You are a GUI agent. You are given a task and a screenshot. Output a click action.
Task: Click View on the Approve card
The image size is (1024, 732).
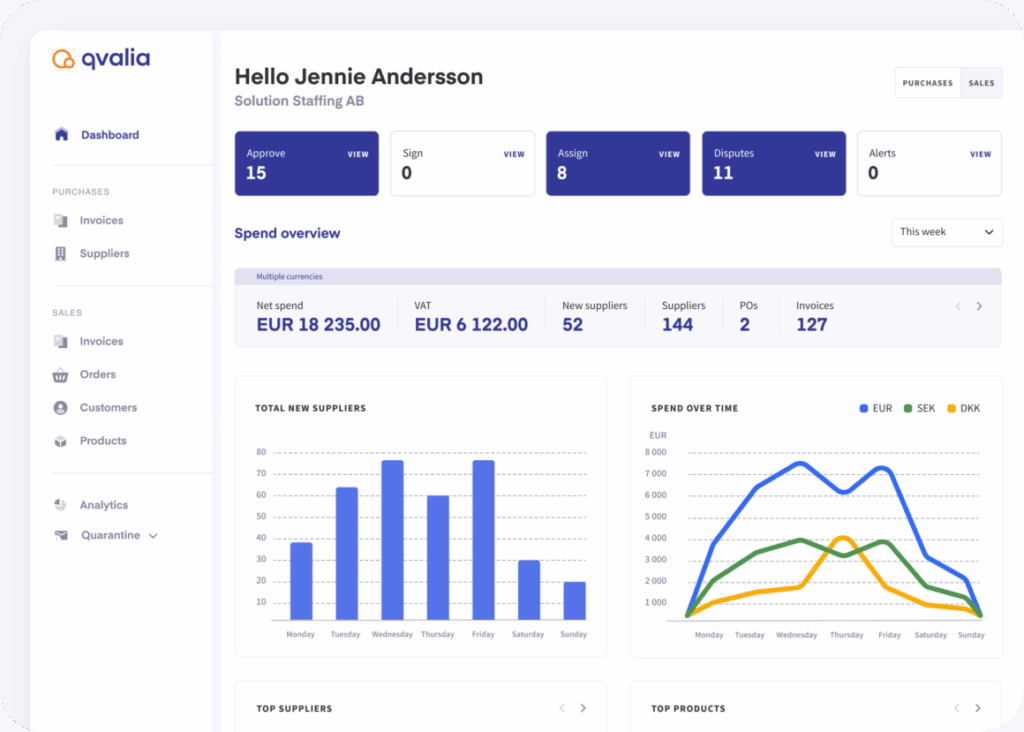pos(358,155)
